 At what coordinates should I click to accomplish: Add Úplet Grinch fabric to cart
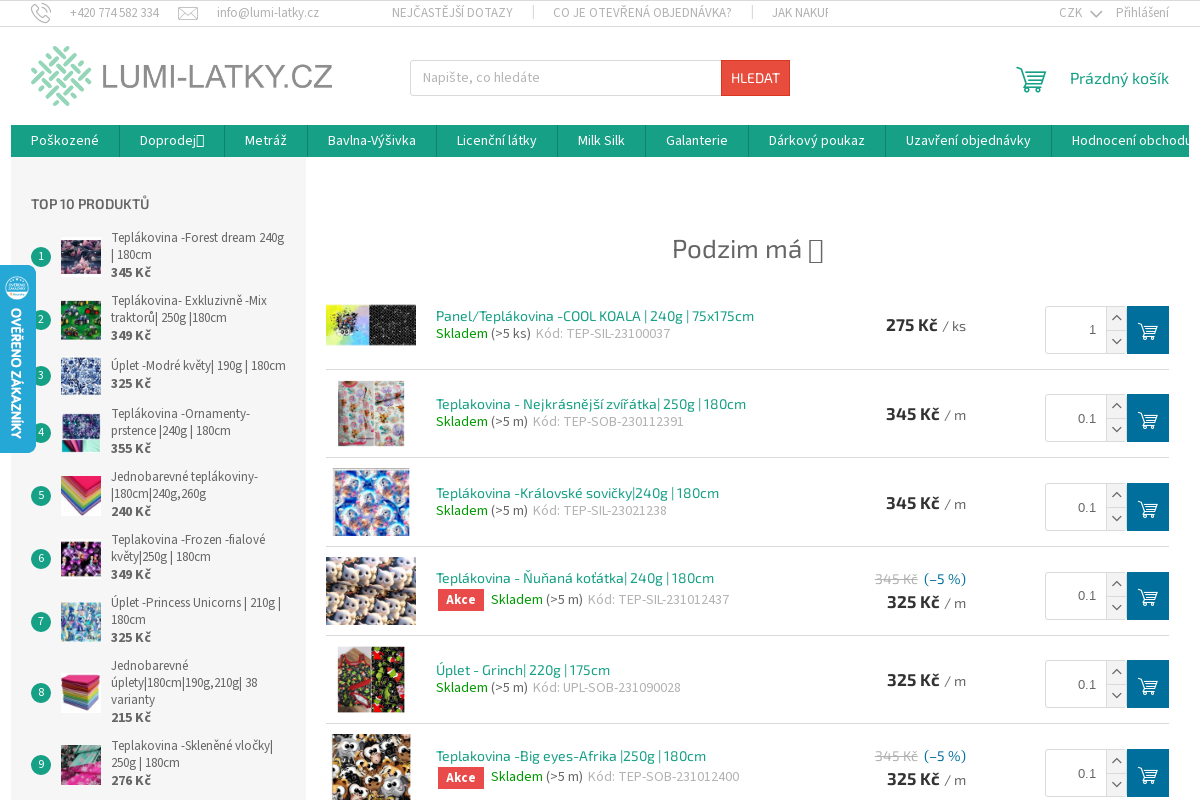pos(1147,684)
